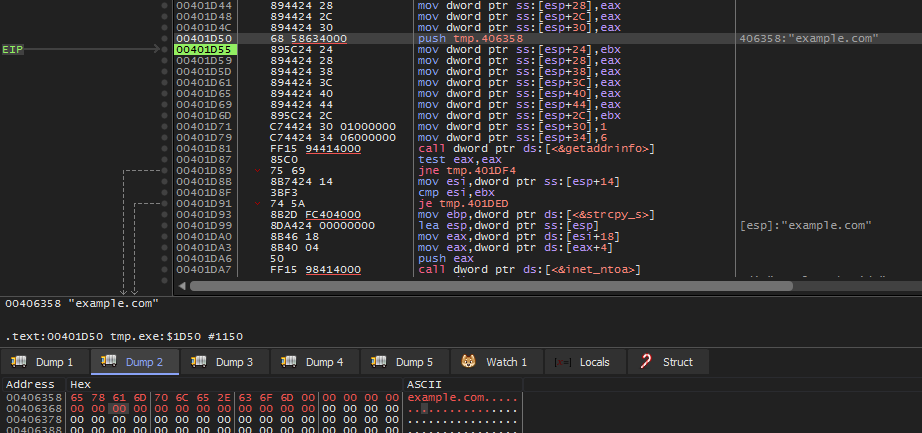Click the lea esp,[esp] instruction
Image resolution: width=922 pixels, height=433 pixels.
509,226
